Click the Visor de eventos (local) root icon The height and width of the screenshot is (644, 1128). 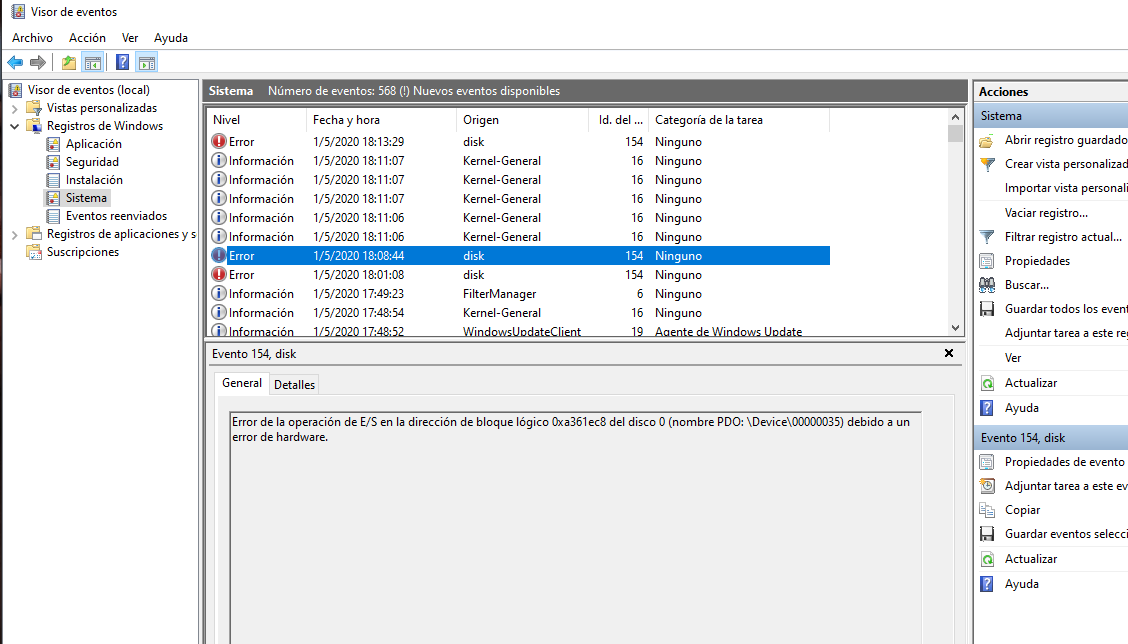(x=15, y=90)
